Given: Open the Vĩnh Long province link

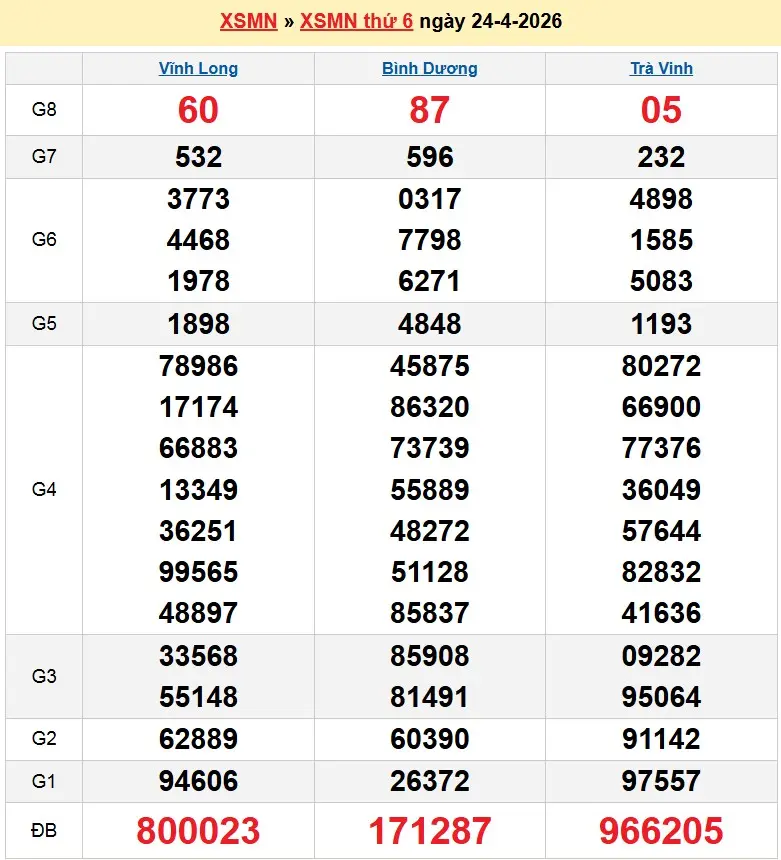Looking at the screenshot, I should click(198, 69).
